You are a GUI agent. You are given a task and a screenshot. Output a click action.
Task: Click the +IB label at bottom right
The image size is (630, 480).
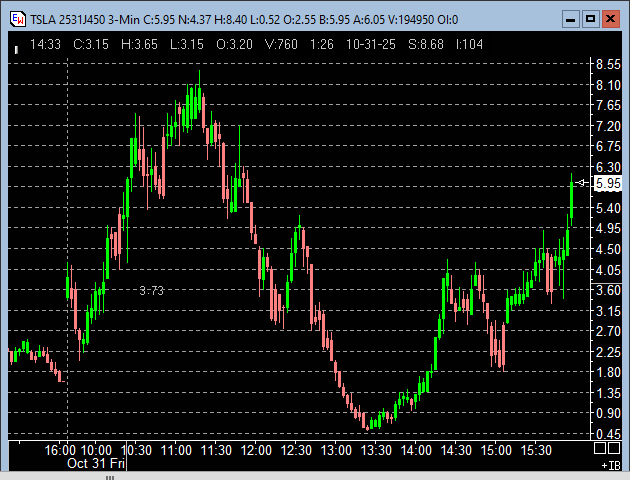(609, 465)
